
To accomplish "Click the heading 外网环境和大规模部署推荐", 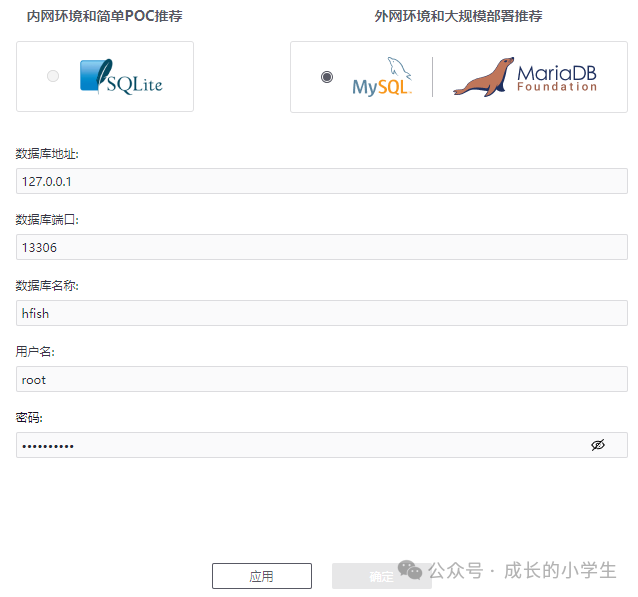I will click(x=458, y=16).
